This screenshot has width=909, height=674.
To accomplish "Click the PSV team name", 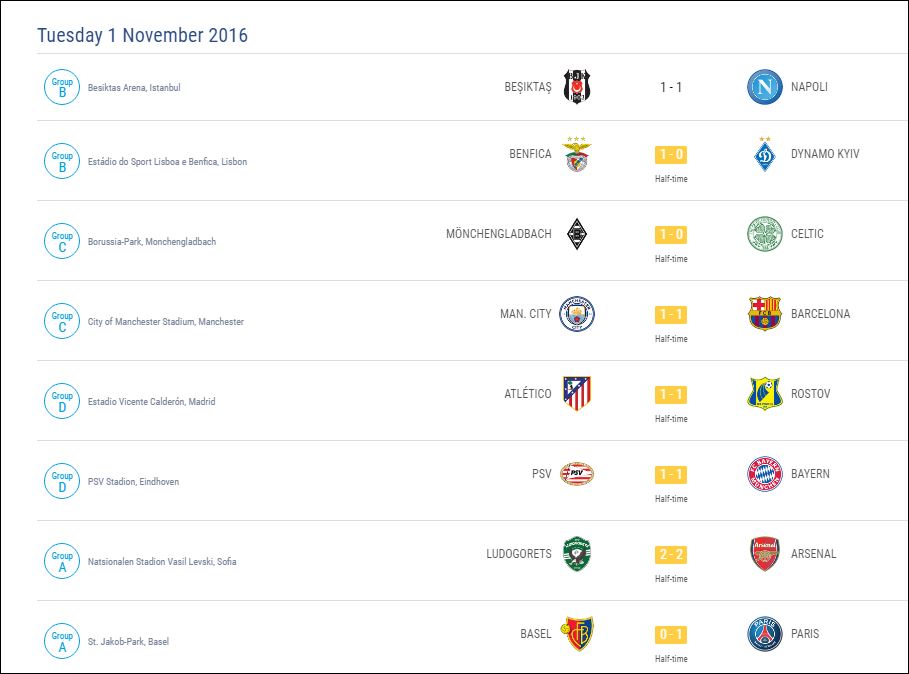I will [x=541, y=474].
